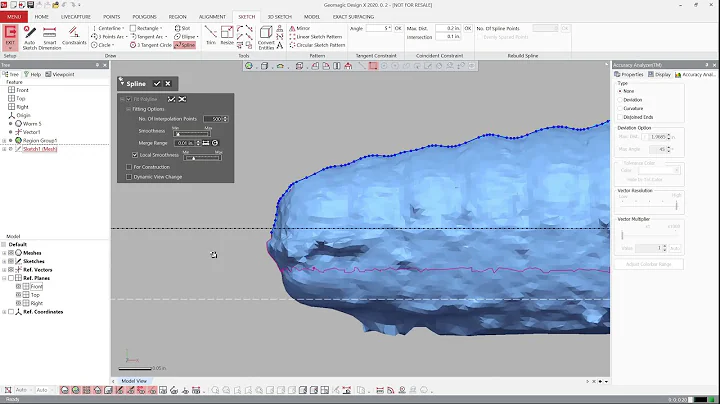Collapse the Fitting Options section
This screenshot has height=404, width=720.
pos(129,109)
